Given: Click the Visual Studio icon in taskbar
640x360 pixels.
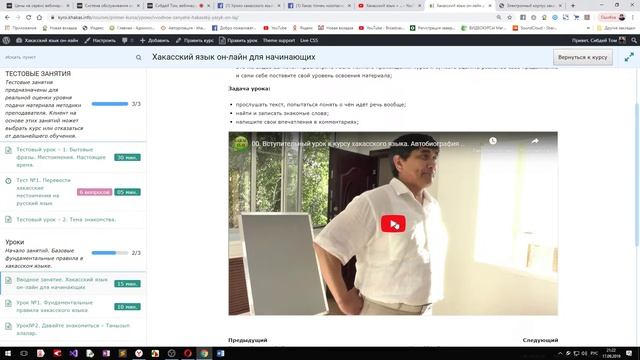Looking at the screenshot, I should click(x=73, y=353).
